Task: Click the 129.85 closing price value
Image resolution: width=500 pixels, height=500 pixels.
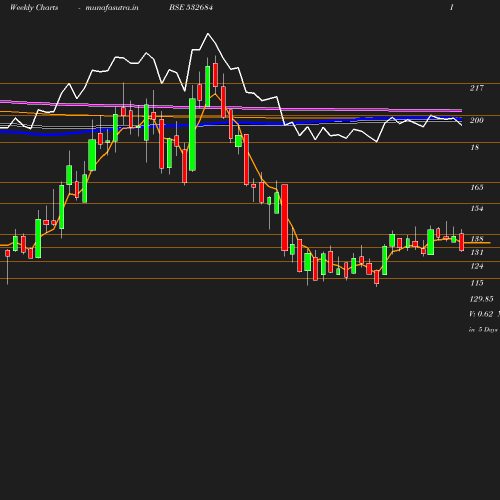Action: coord(481,299)
